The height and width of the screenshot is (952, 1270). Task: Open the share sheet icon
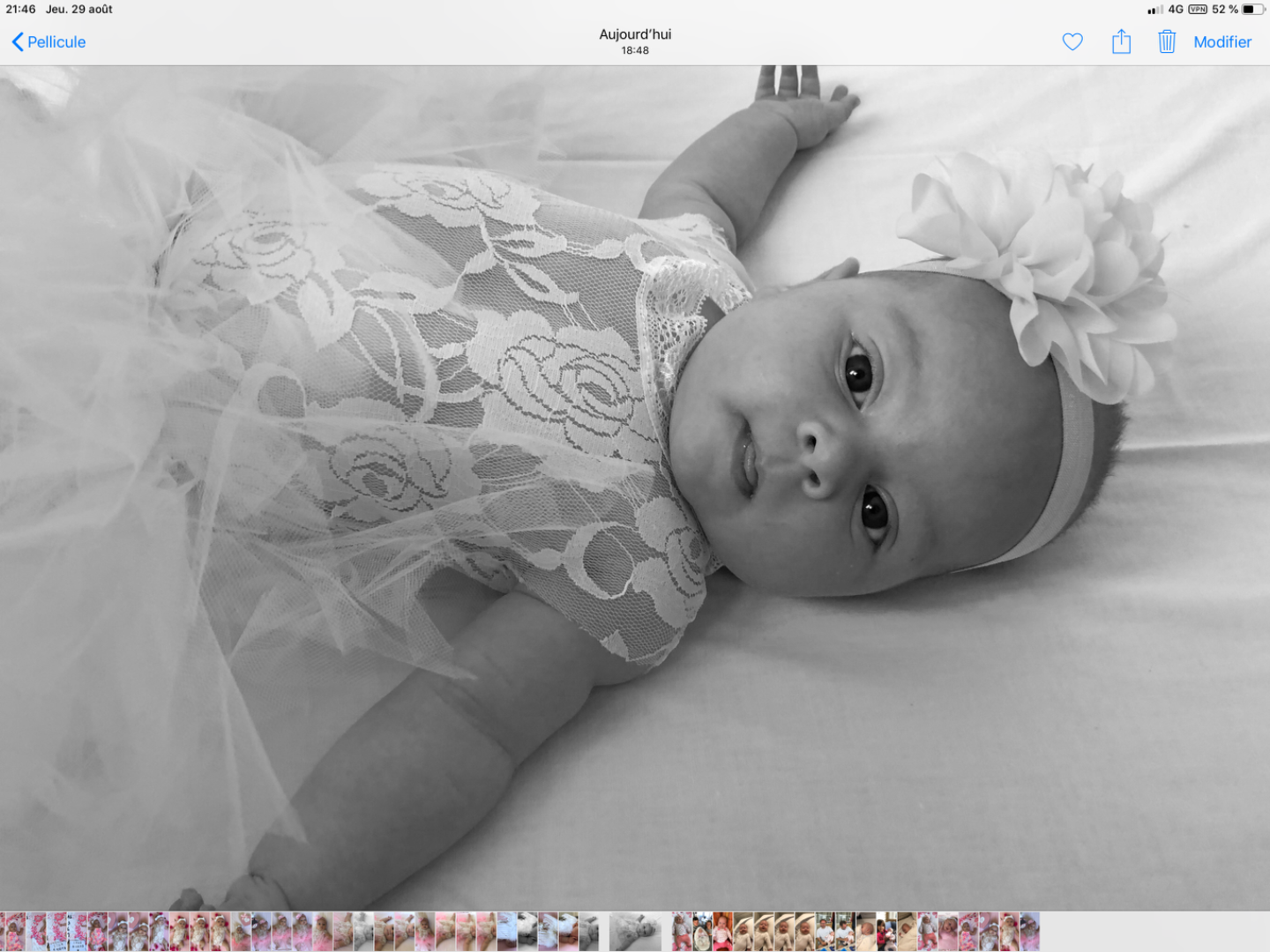[x=1121, y=42]
